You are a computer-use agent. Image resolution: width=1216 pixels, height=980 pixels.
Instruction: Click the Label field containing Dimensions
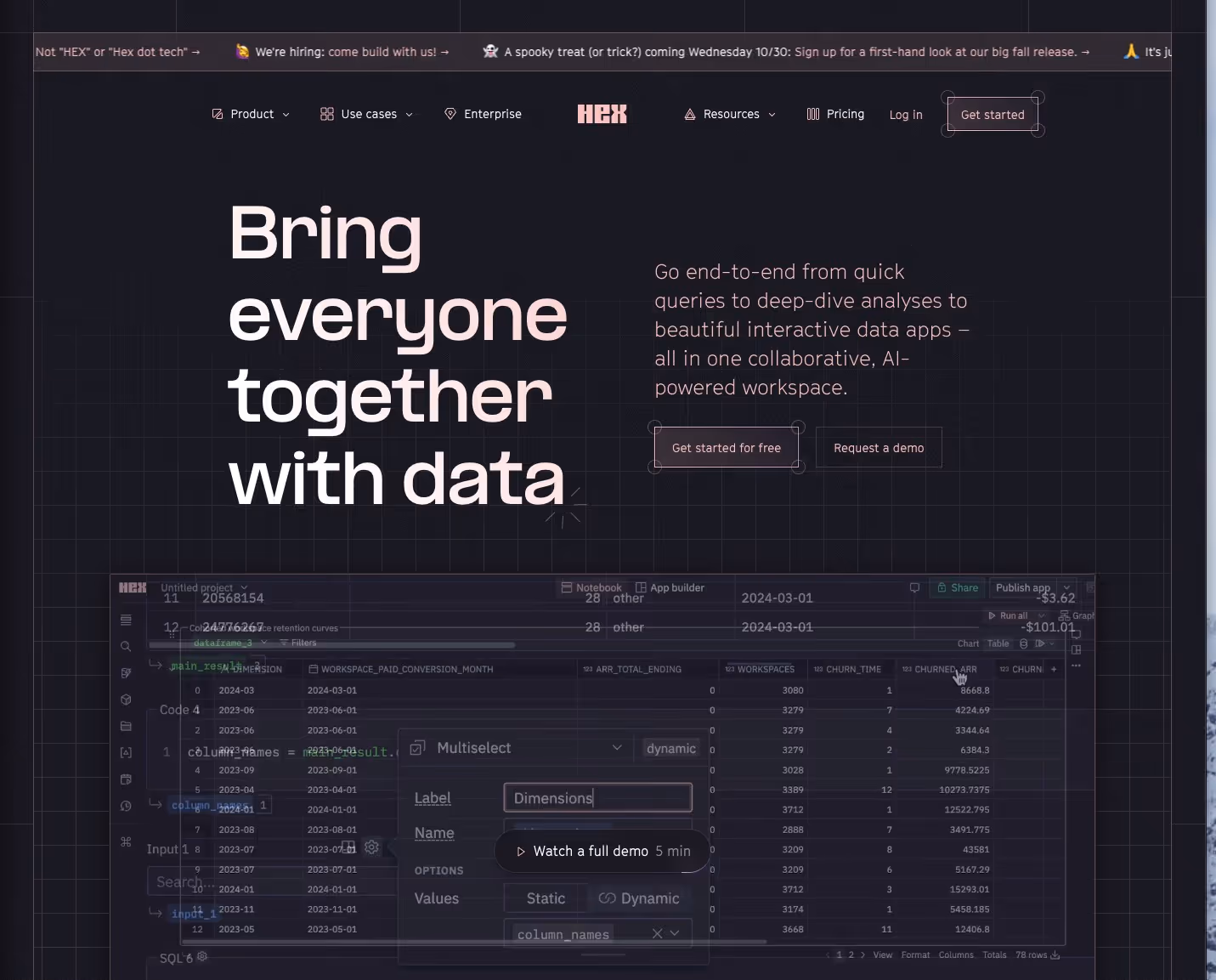(x=598, y=797)
